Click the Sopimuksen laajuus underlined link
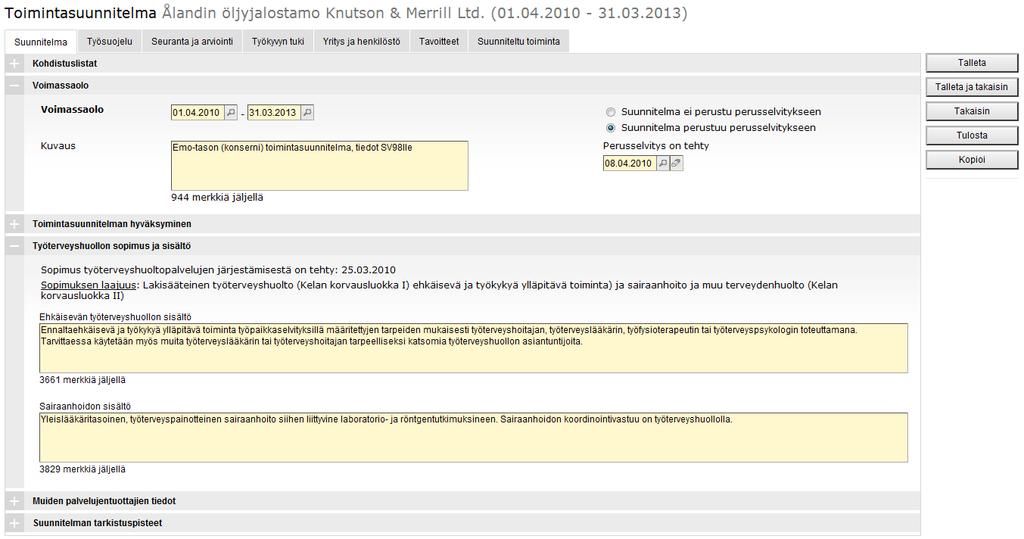 tap(89, 286)
